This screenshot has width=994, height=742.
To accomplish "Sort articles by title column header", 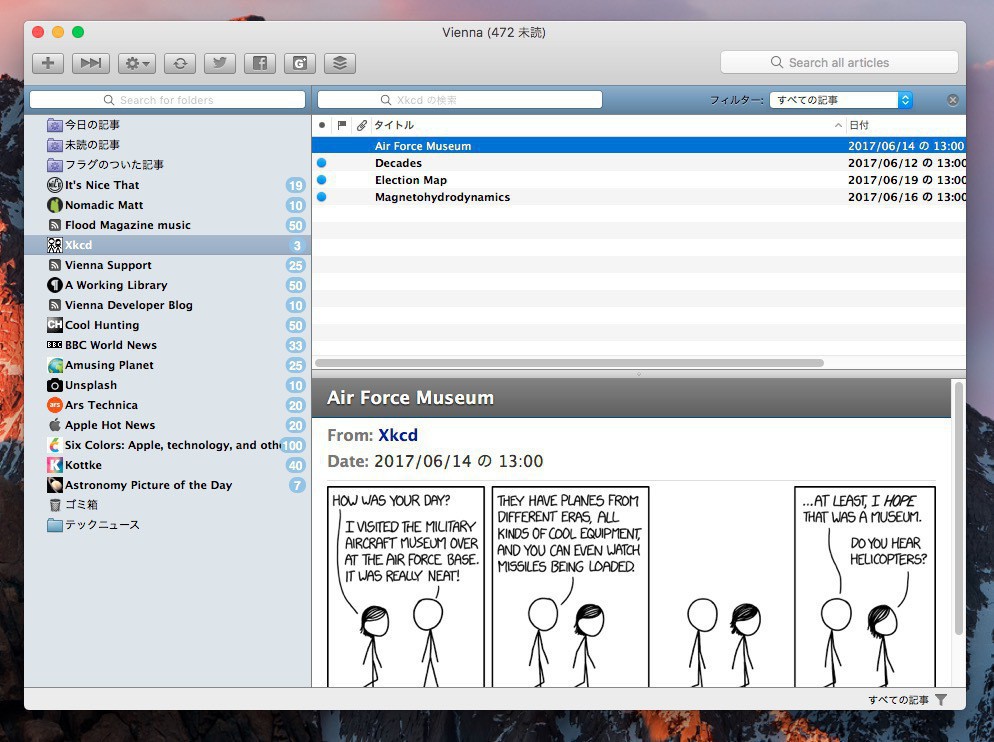I will pyautogui.click(x=600, y=125).
